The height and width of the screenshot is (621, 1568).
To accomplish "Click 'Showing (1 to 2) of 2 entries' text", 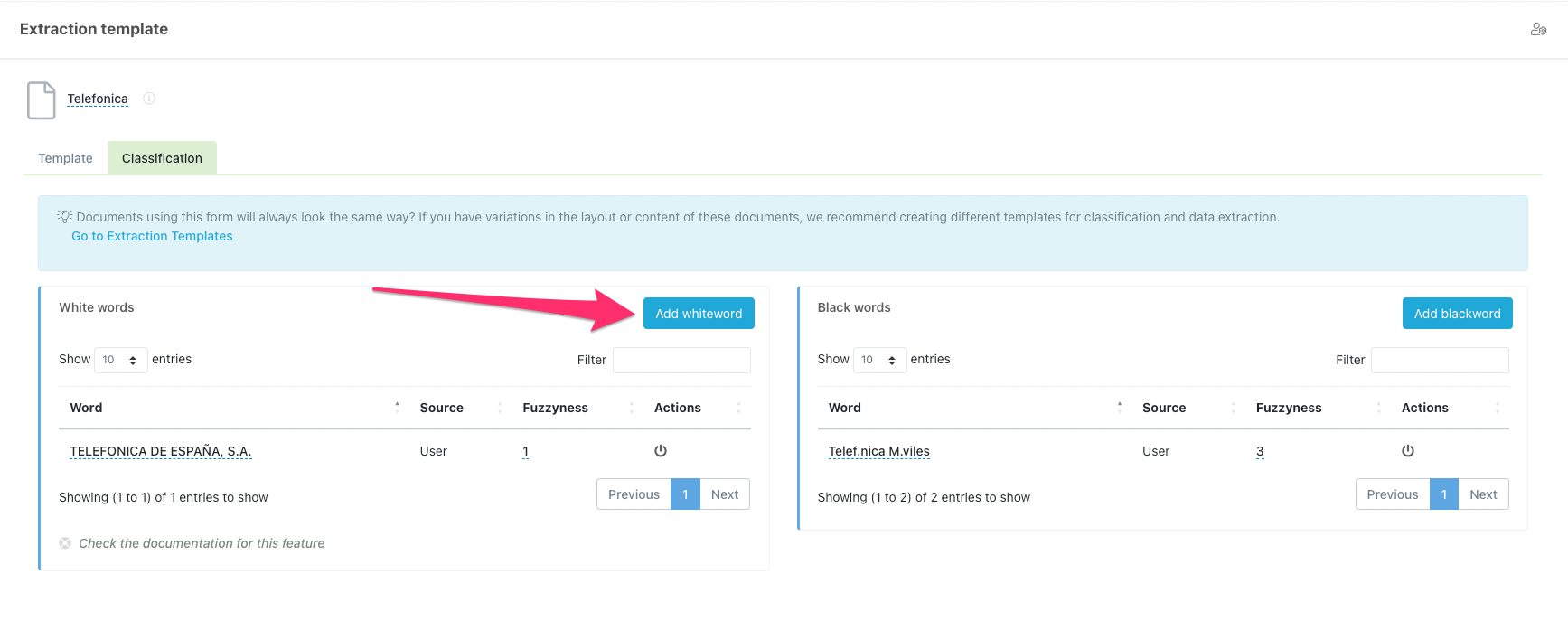I will (924, 497).
